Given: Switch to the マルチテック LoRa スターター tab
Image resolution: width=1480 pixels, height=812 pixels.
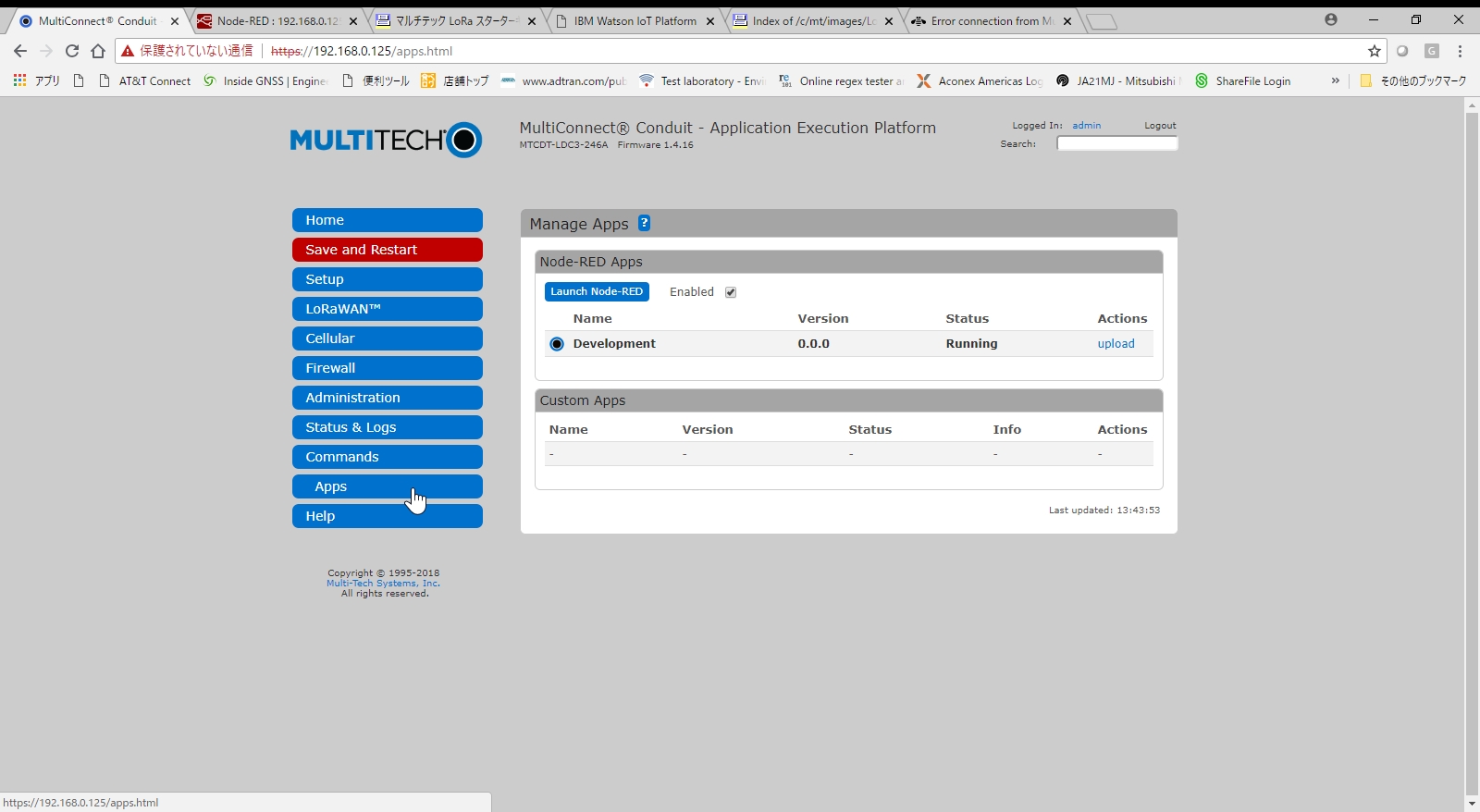Looking at the screenshot, I should [455, 21].
